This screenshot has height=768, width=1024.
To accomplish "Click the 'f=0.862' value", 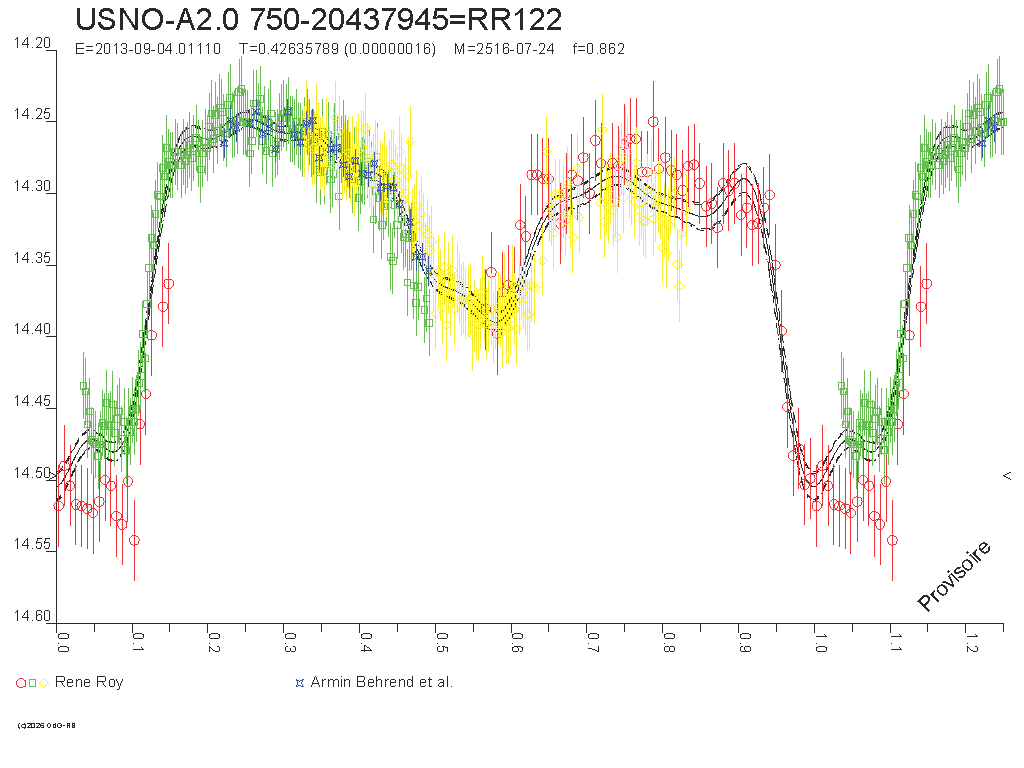I will tap(599, 49).
